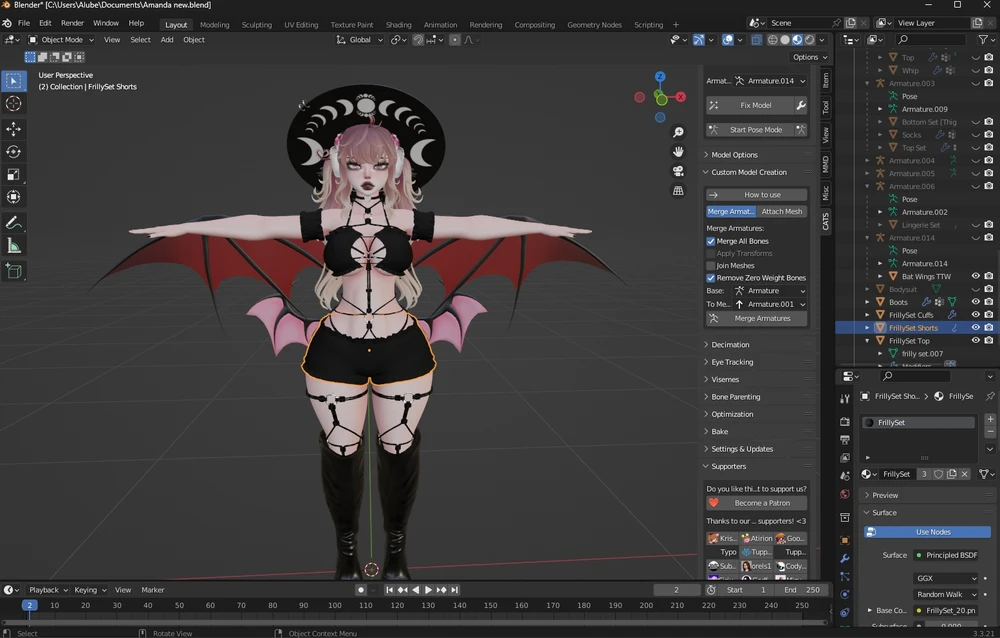Expand the Model Options panel

point(734,155)
